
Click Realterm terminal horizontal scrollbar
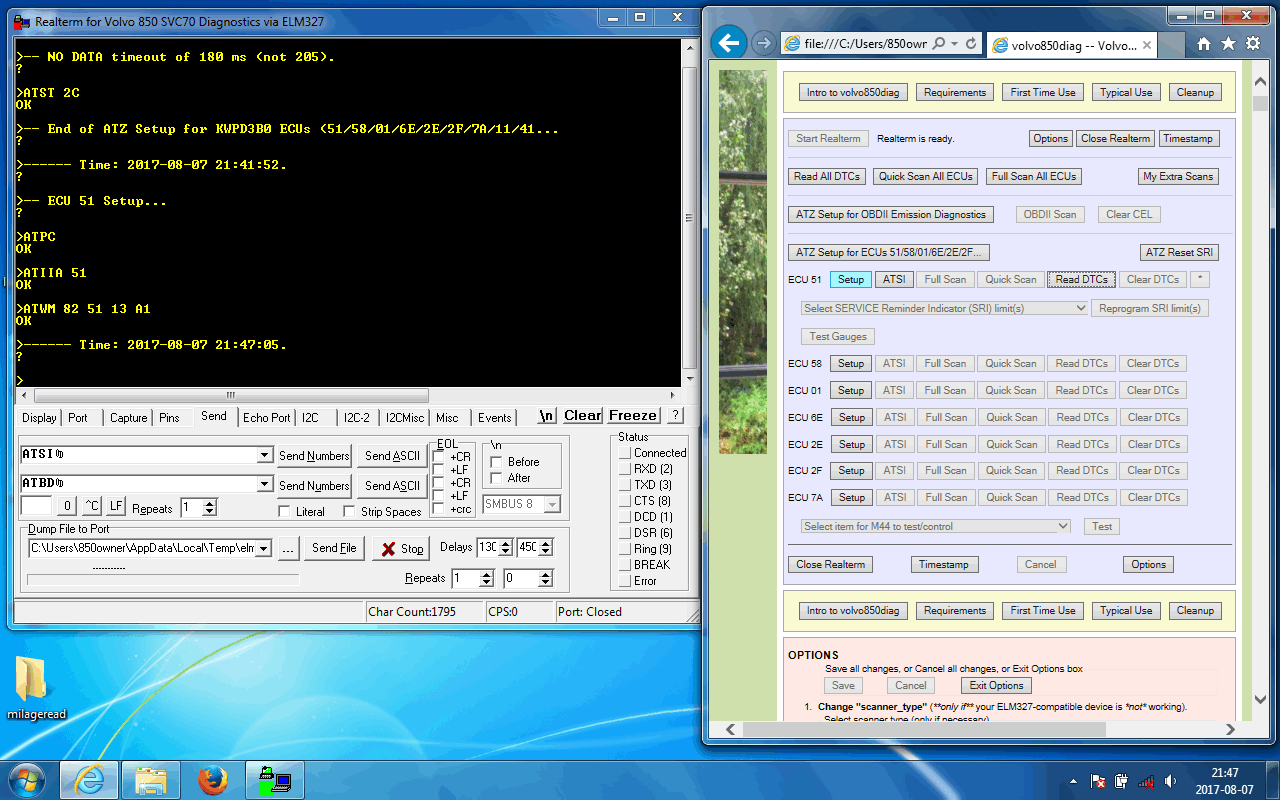click(x=230, y=395)
